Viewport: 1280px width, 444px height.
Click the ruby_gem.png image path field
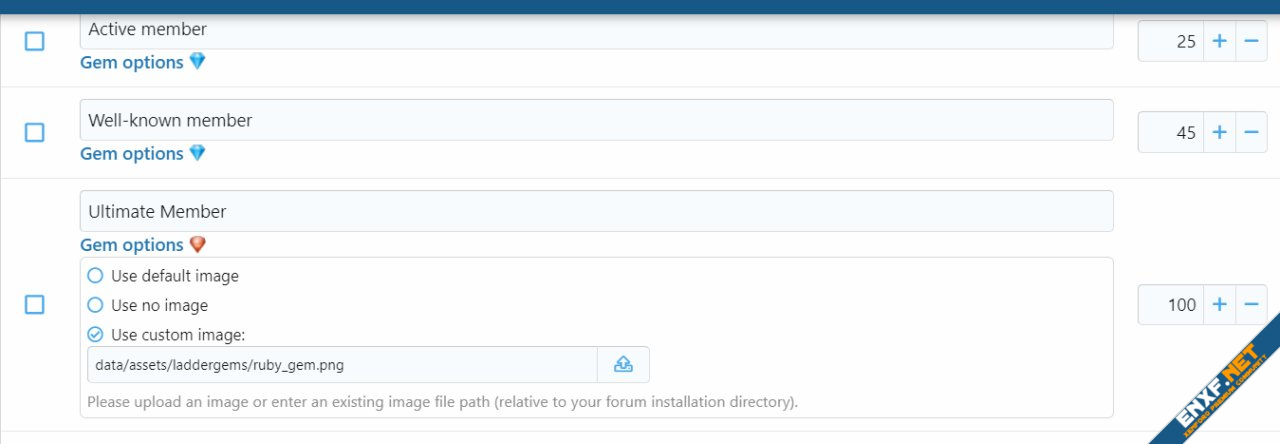[x=342, y=365]
